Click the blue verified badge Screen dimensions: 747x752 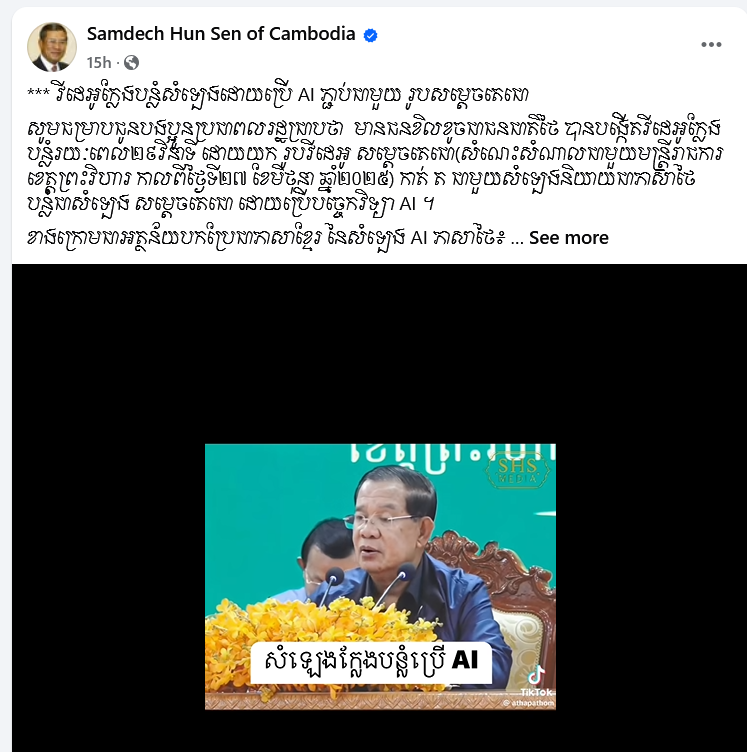click(370, 35)
